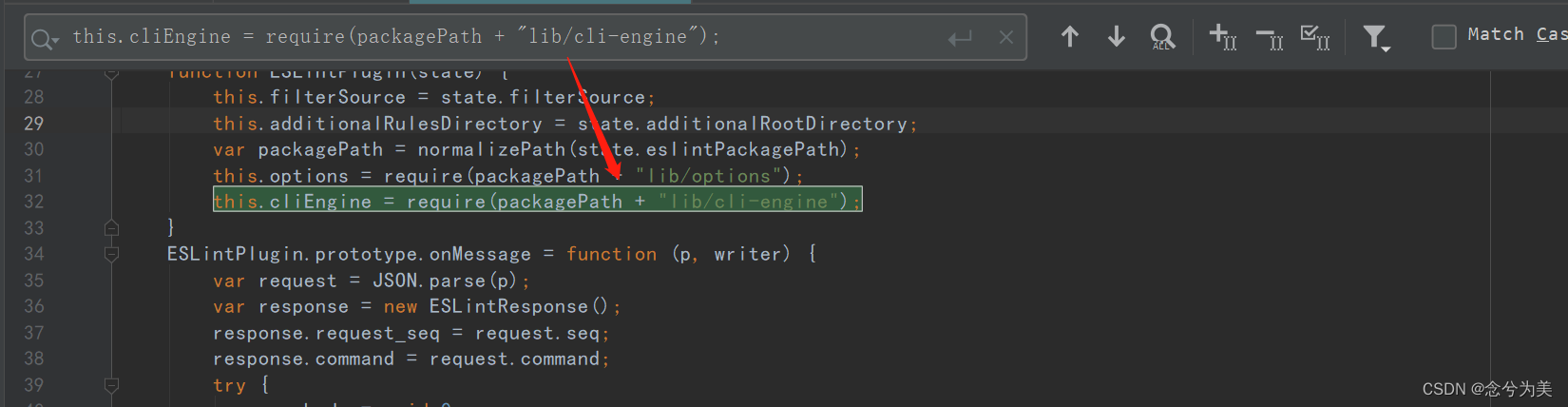Click line number 32 in gutter
This screenshot has width=1568, height=407.
(33, 202)
